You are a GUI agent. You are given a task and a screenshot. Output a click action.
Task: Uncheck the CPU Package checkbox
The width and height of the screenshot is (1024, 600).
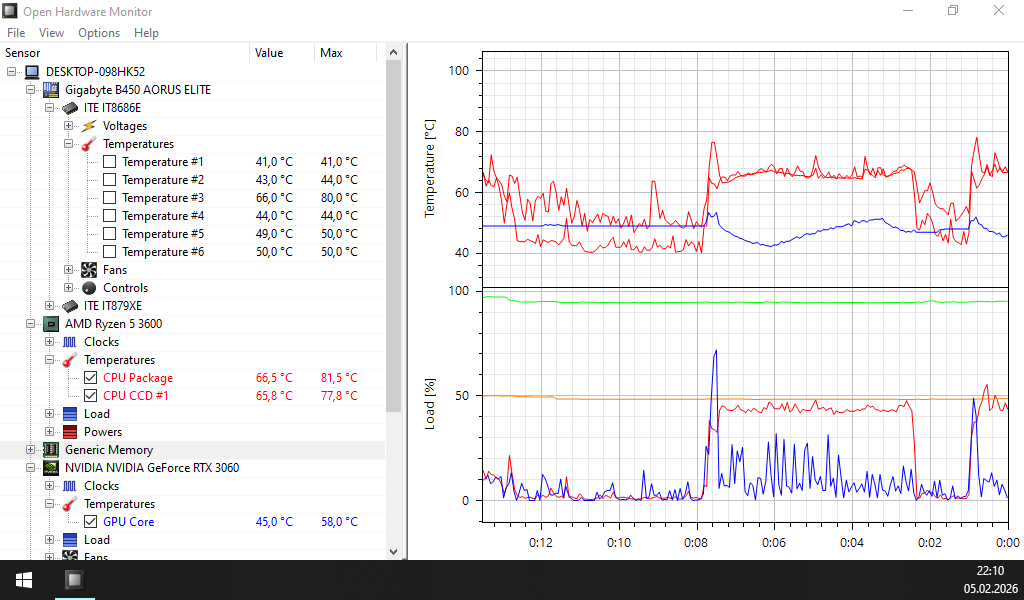click(x=91, y=377)
